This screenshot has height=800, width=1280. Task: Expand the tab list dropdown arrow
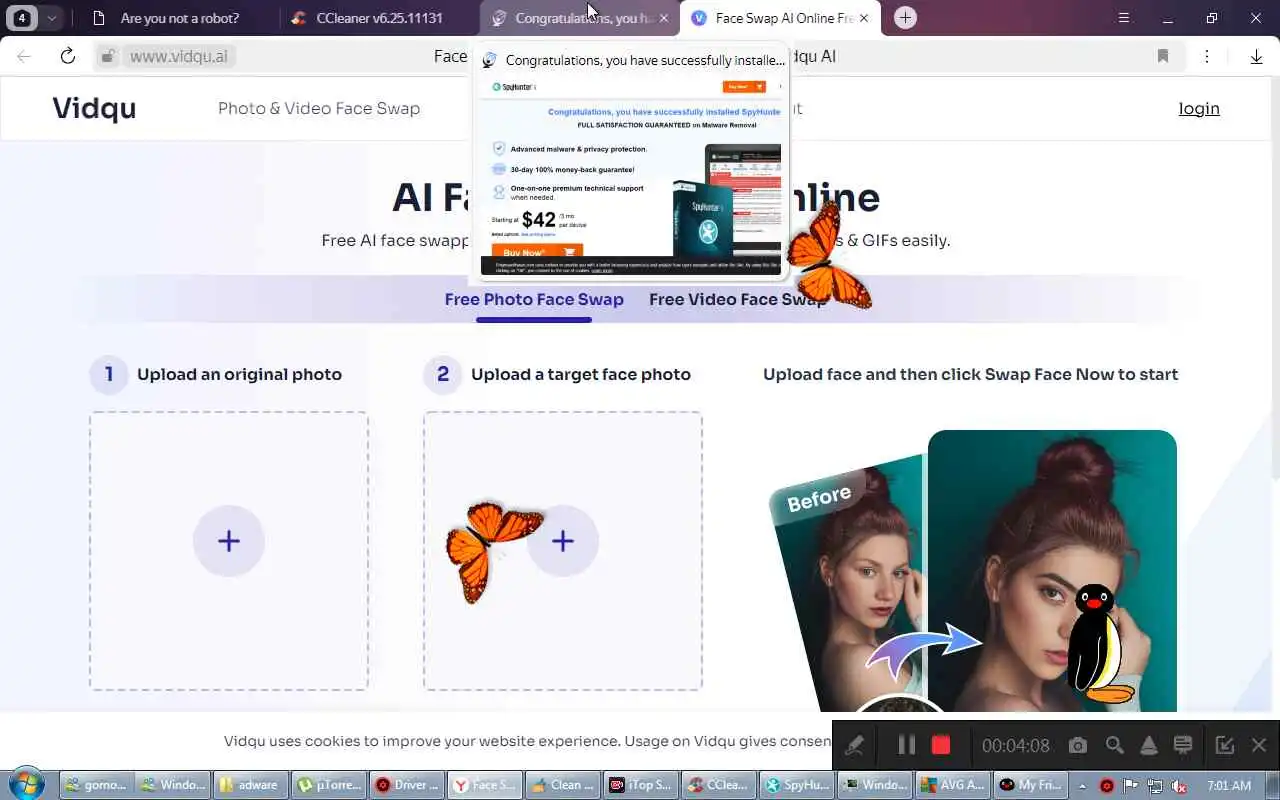[x=52, y=18]
